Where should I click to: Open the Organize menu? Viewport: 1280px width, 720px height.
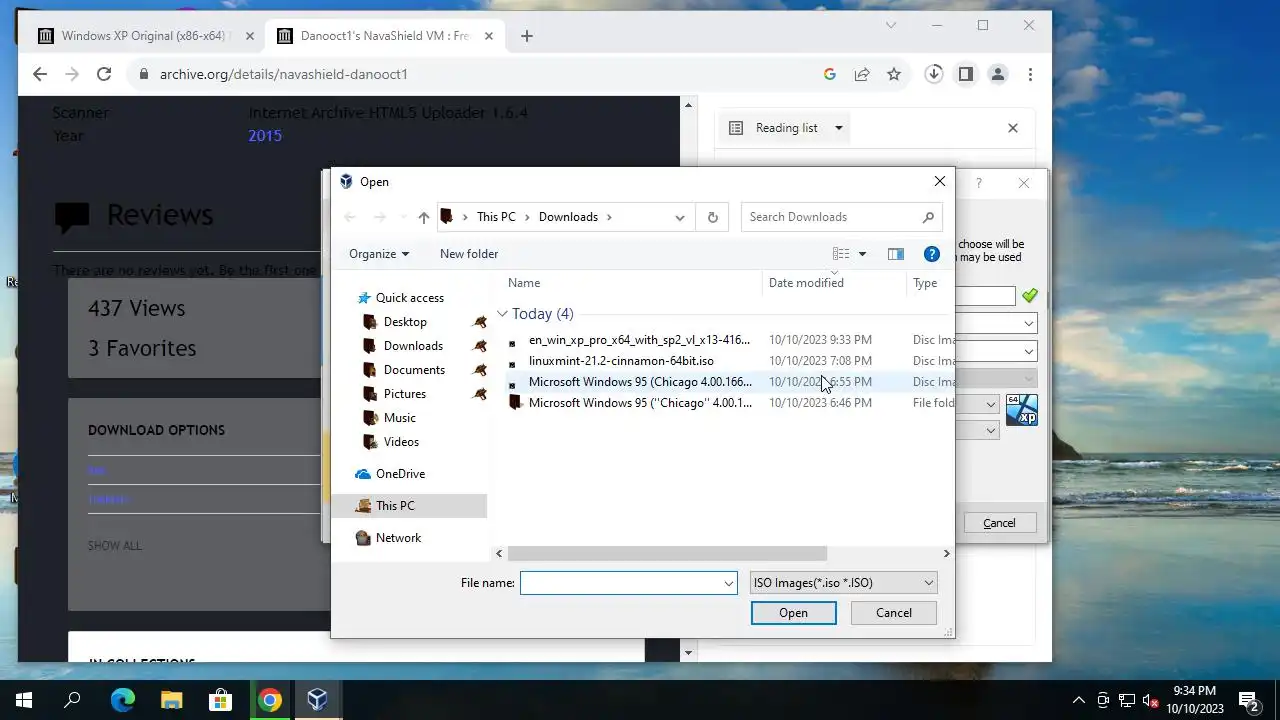tap(379, 254)
